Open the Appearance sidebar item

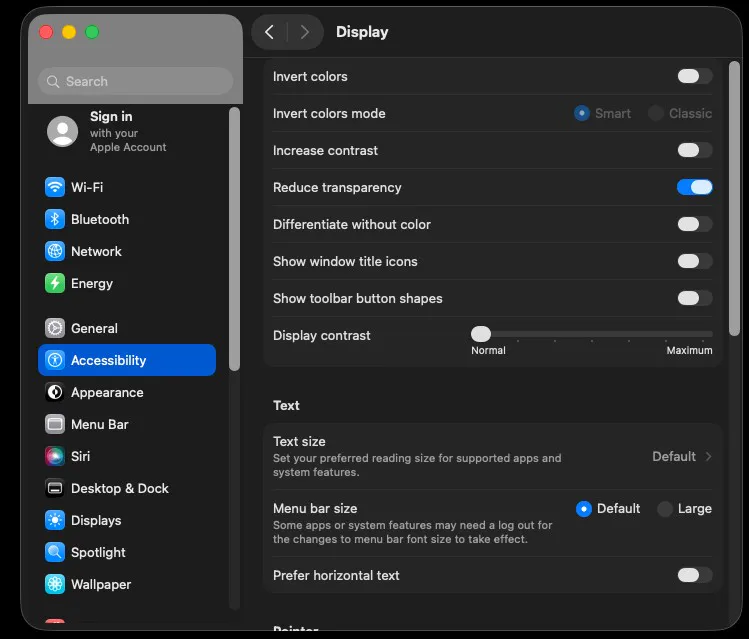tap(107, 392)
